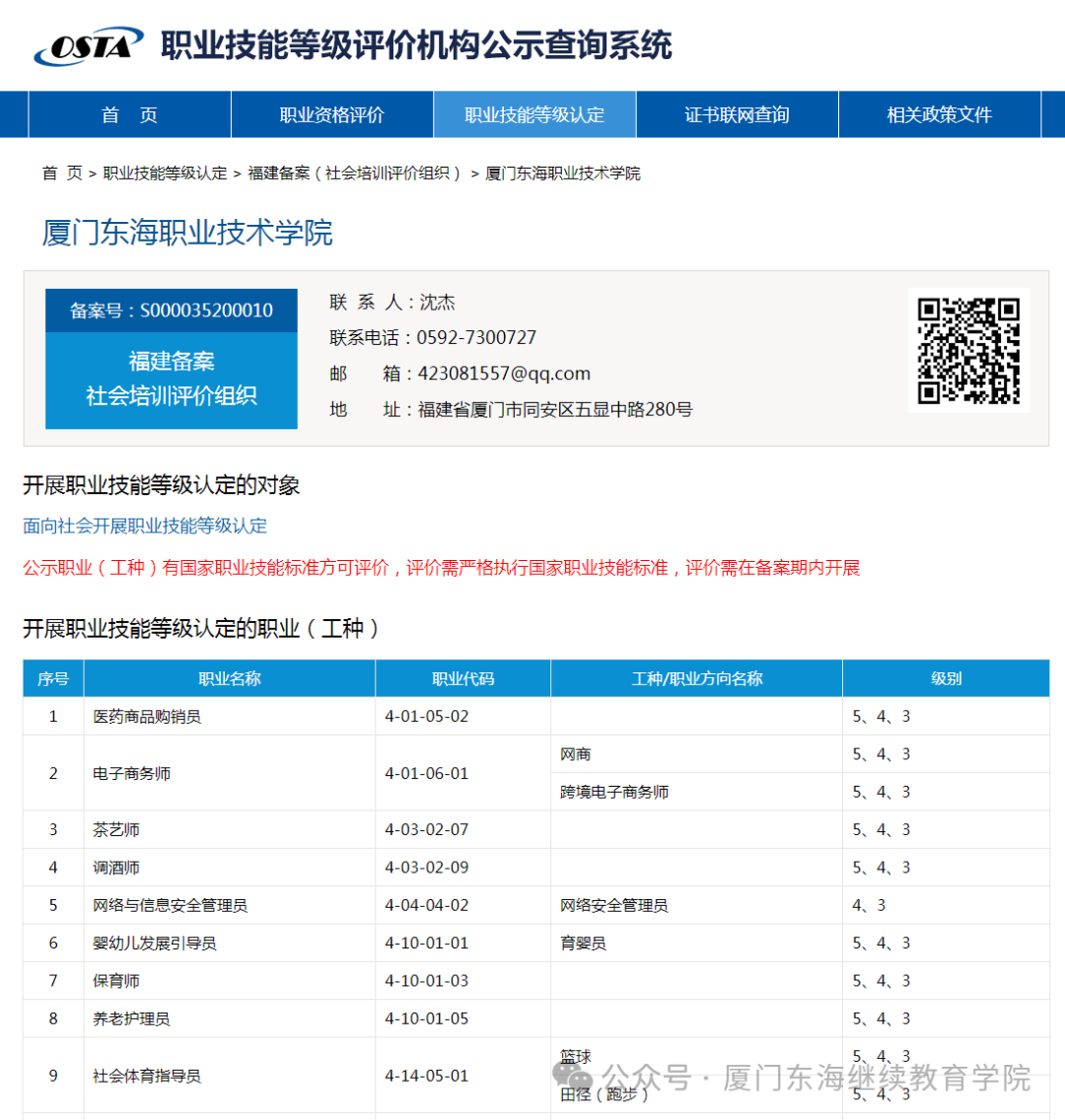Click the organization QR code image

[968, 350]
